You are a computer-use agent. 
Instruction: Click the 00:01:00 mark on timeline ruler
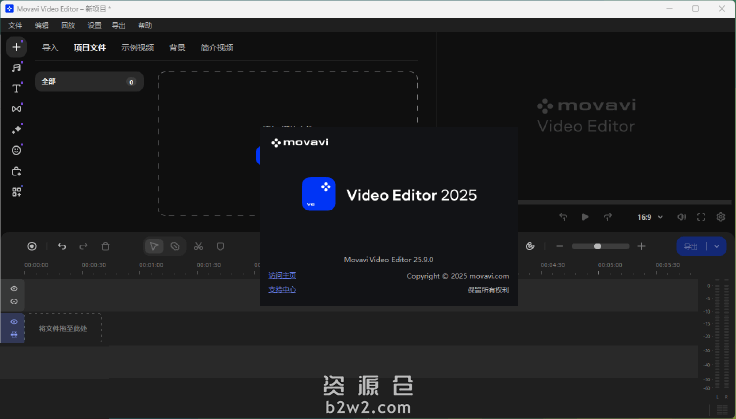pos(151,265)
